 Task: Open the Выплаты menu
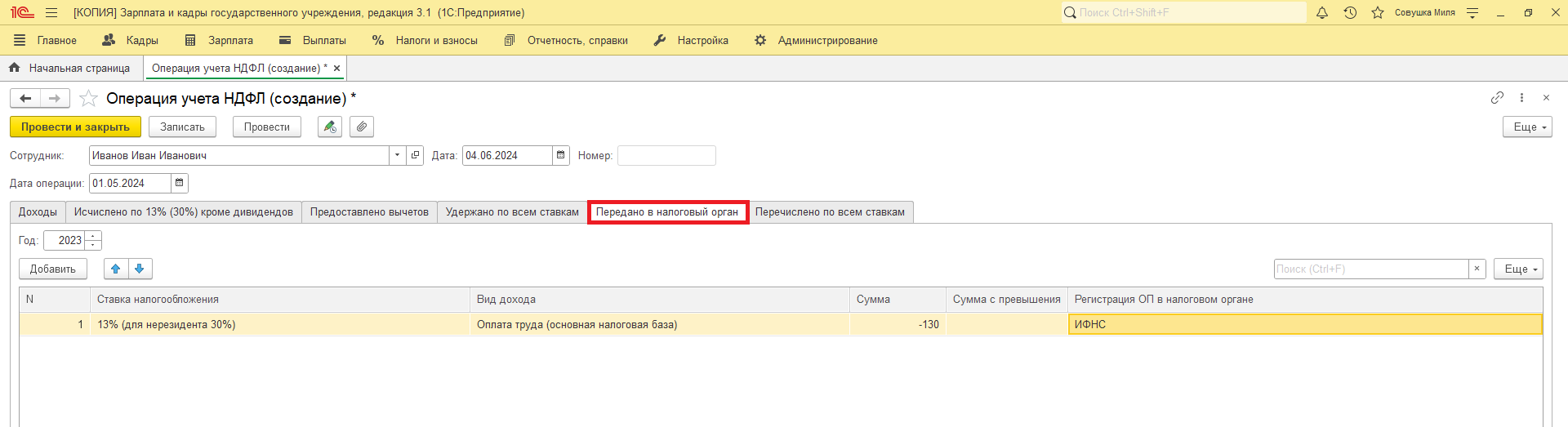(313, 41)
